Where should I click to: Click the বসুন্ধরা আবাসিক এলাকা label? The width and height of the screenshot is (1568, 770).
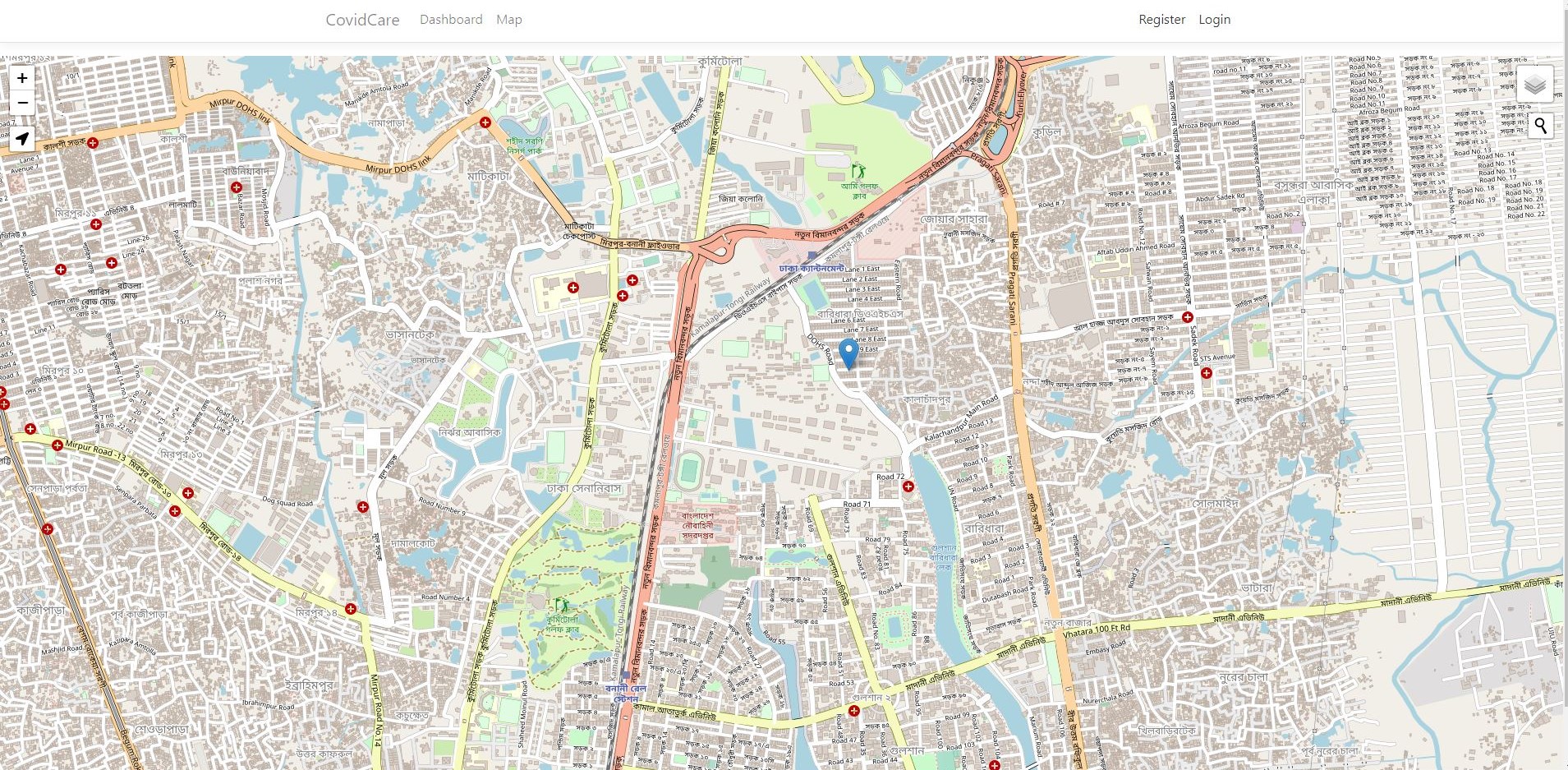click(1314, 191)
